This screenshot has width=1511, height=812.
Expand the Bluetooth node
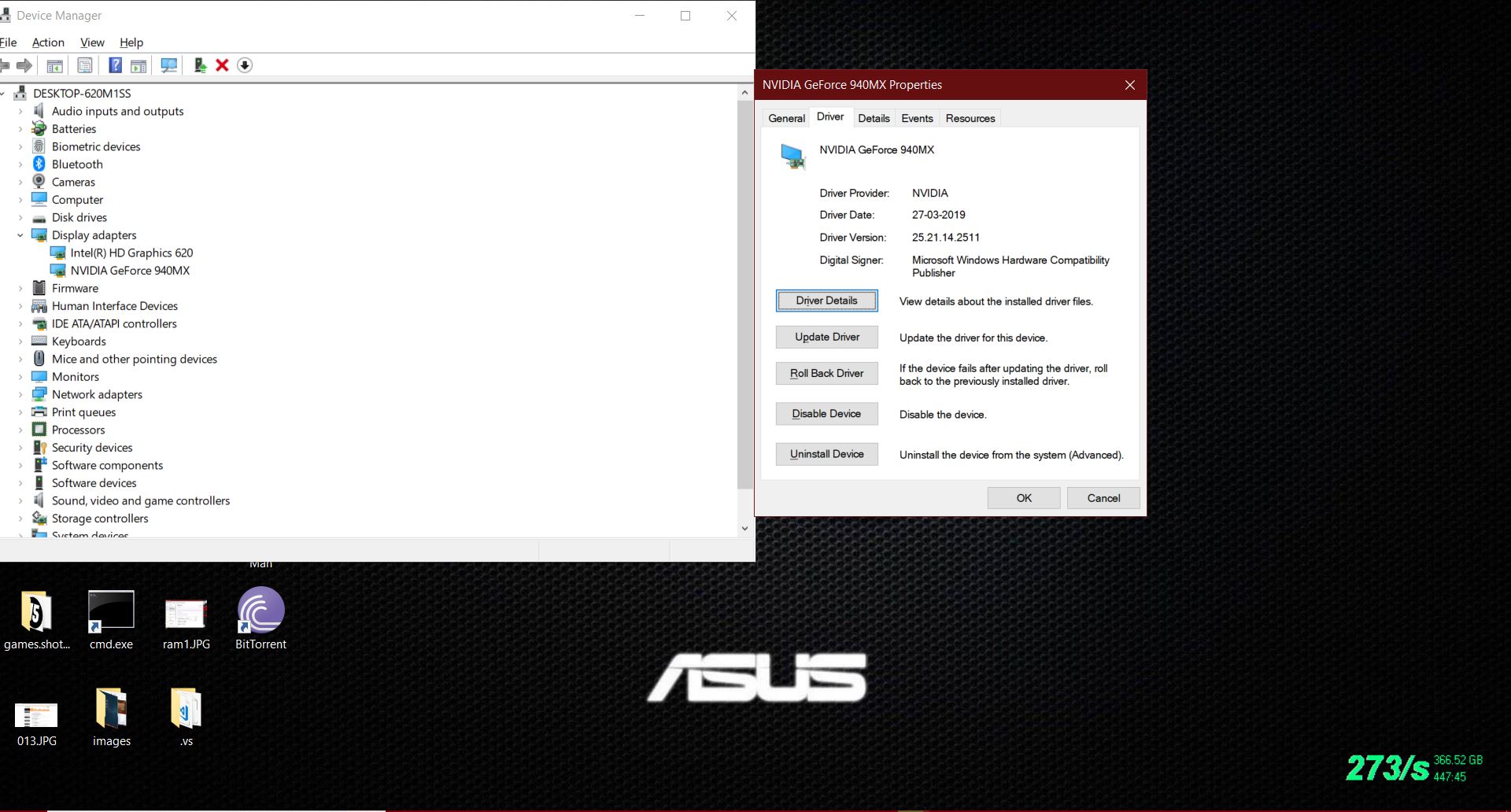pos(20,164)
